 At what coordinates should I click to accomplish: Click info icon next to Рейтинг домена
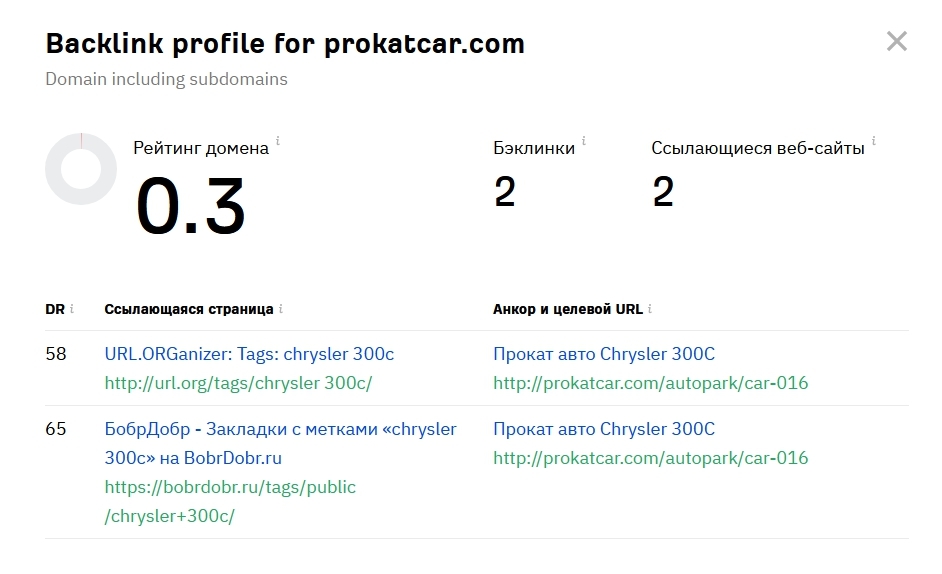coord(278,141)
